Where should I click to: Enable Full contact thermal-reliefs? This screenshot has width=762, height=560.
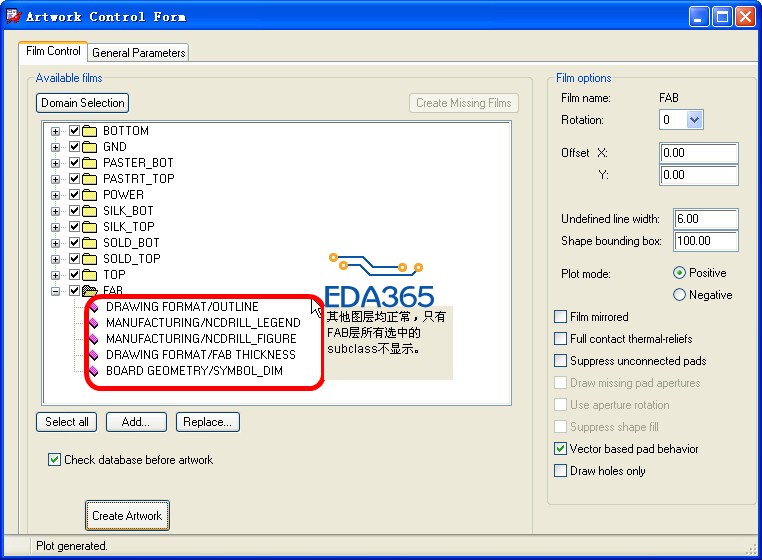pyautogui.click(x=560, y=339)
